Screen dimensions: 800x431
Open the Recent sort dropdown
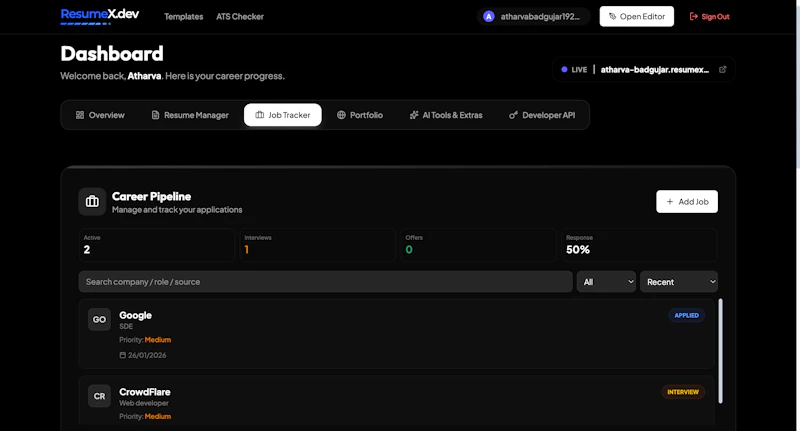click(679, 282)
